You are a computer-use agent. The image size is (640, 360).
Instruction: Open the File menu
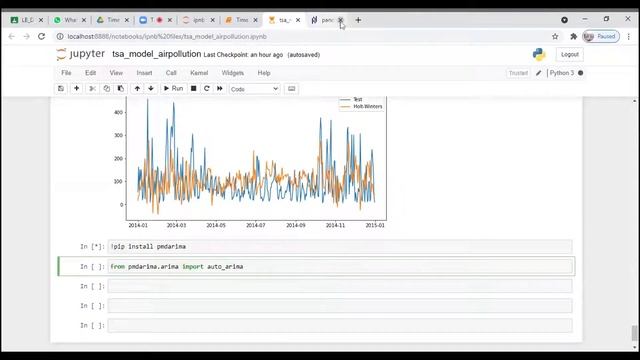(x=66, y=73)
